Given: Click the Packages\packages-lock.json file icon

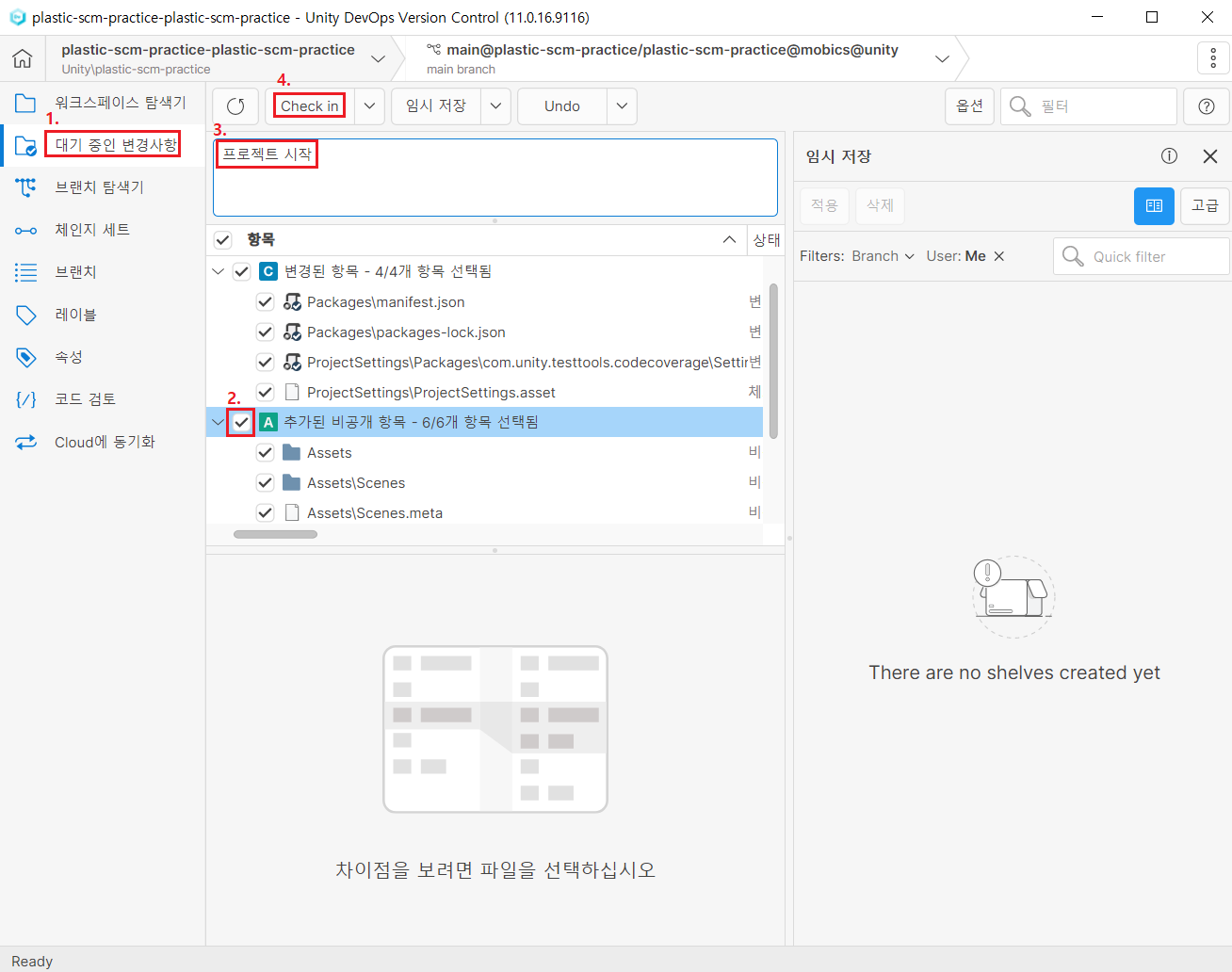Looking at the screenshot, I should pos(292,332).
